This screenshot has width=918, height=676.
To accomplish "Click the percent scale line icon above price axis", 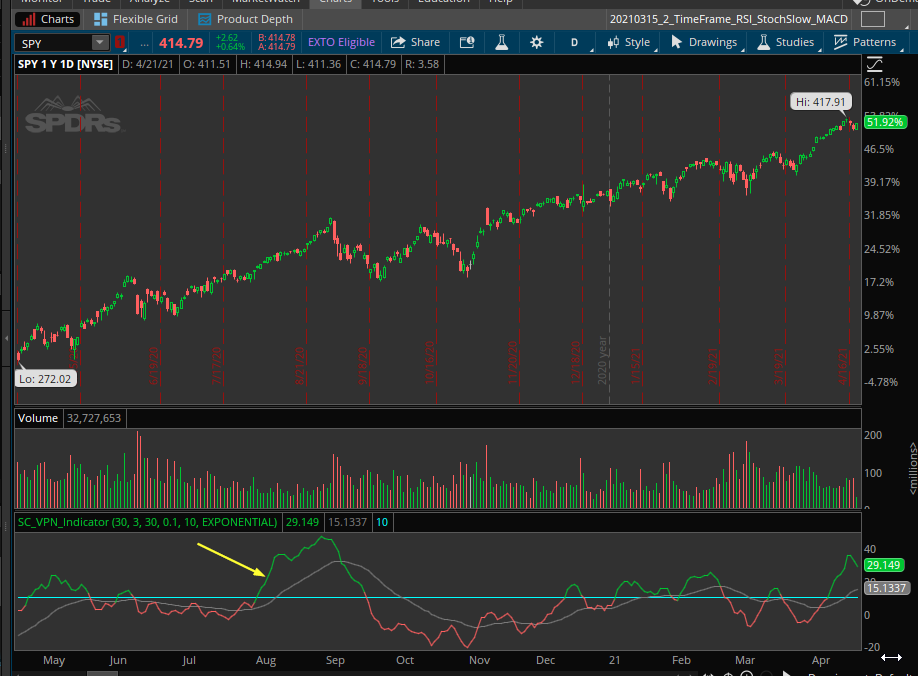I will 874,64.
